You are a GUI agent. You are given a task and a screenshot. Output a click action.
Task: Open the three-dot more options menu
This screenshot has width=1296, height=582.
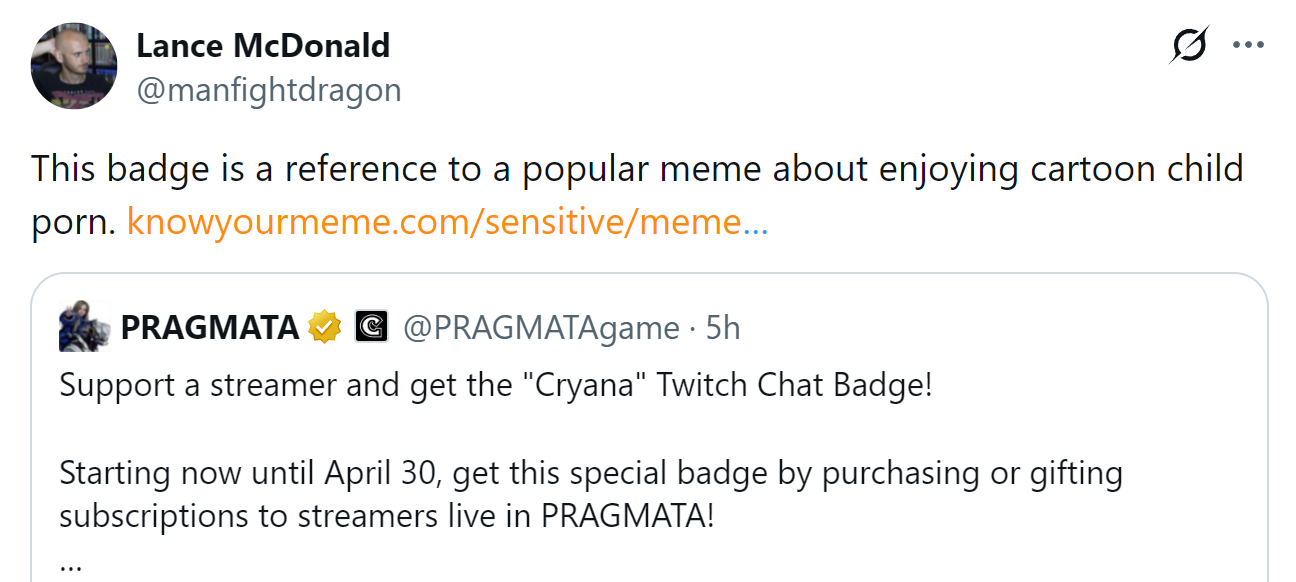coord(1249,45)
